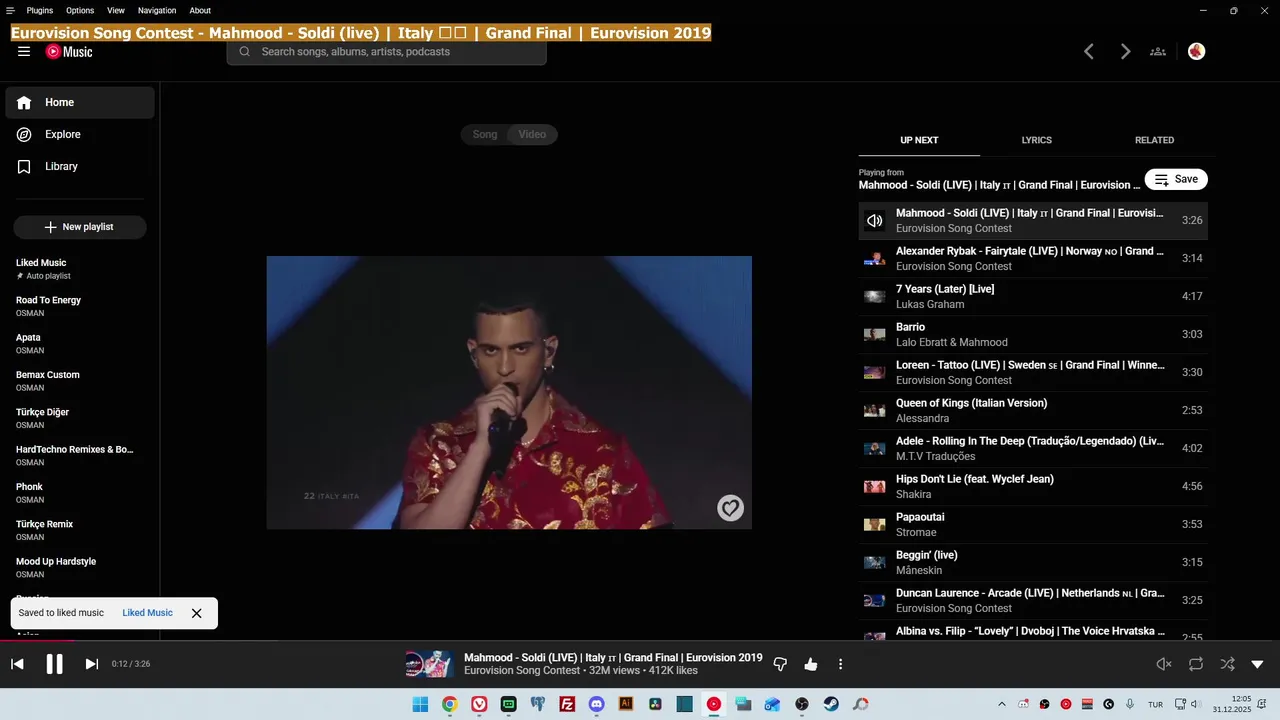Go forward with the right arrow
This screenshot has width=1280, height=720.
[1125, 52]
